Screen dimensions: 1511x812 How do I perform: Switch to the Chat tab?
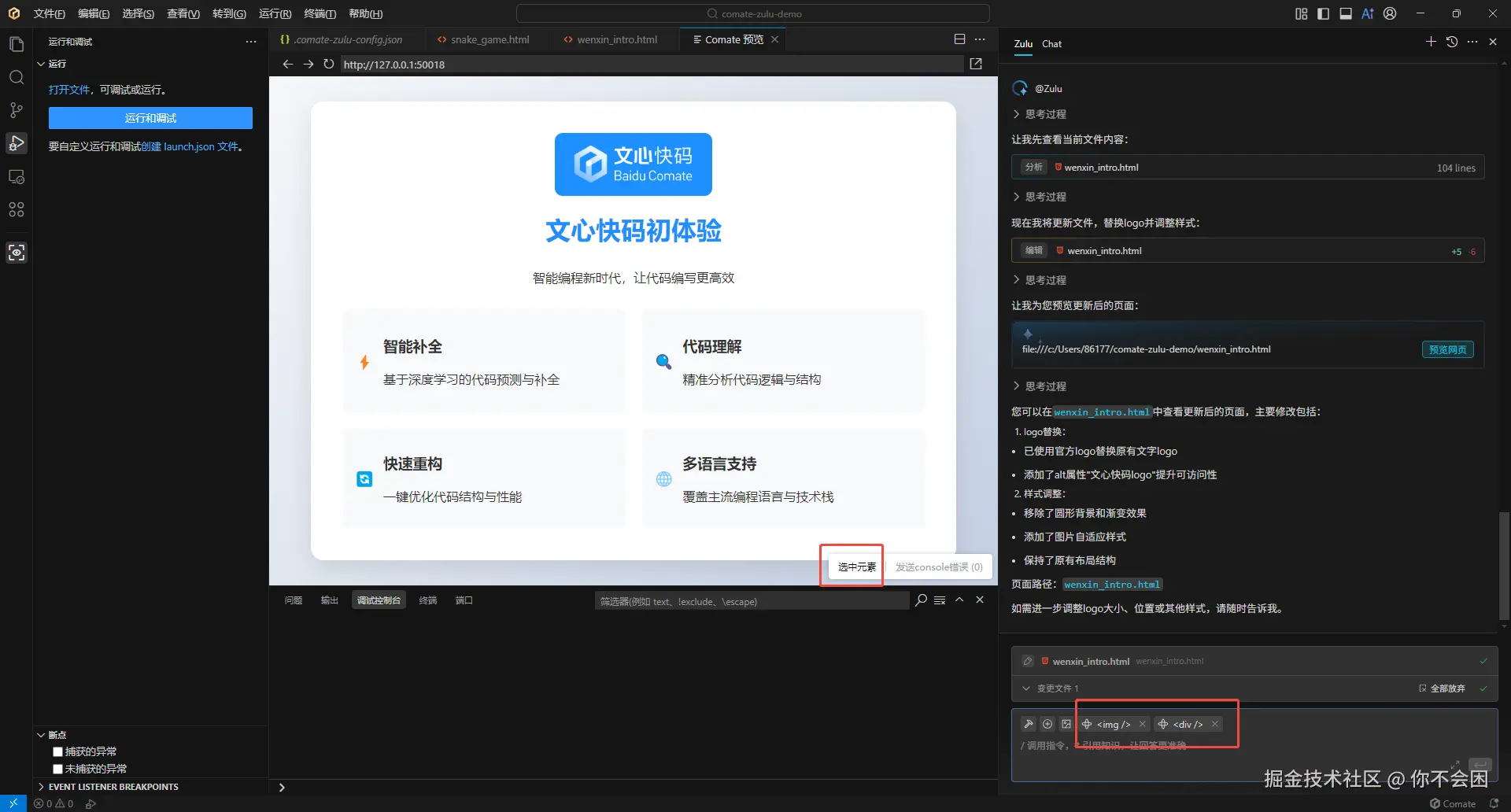click(x=1052, y=44)
